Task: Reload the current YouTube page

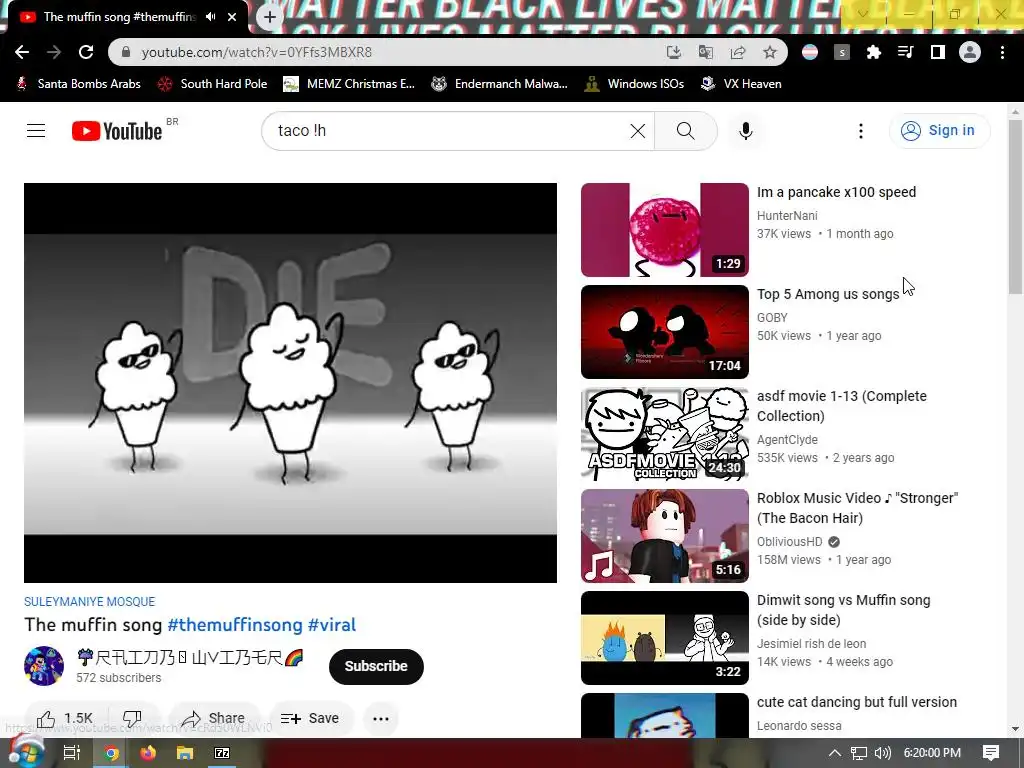Action: tap(86, 52)
